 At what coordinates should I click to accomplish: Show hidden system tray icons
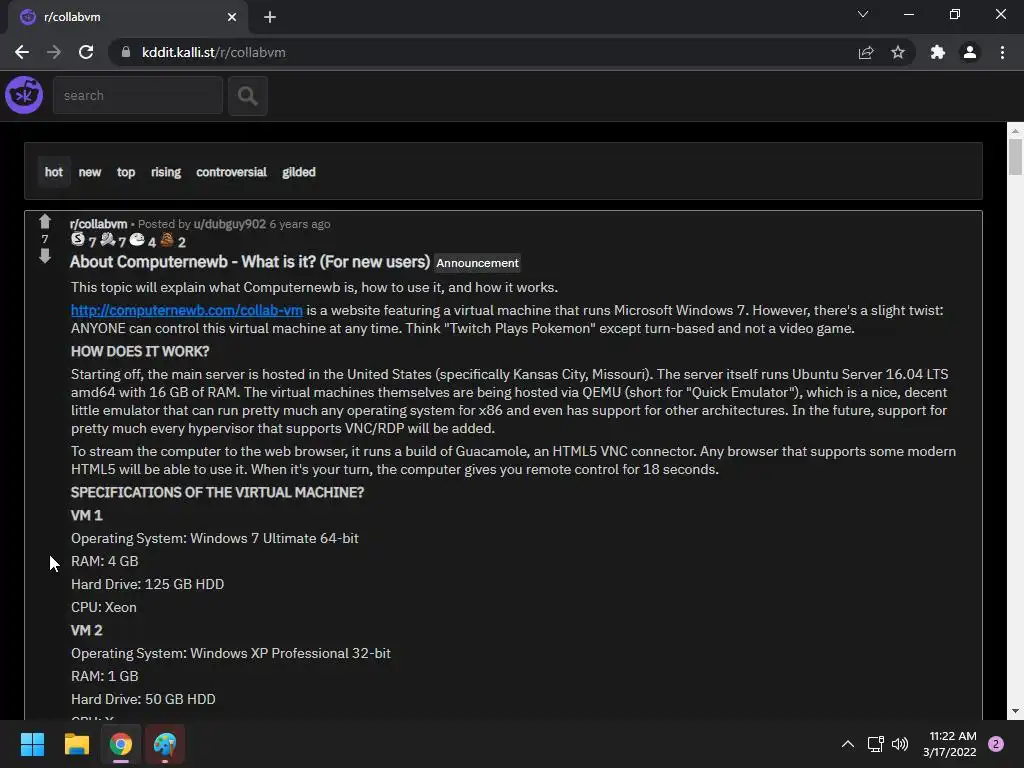pos(848,744)
